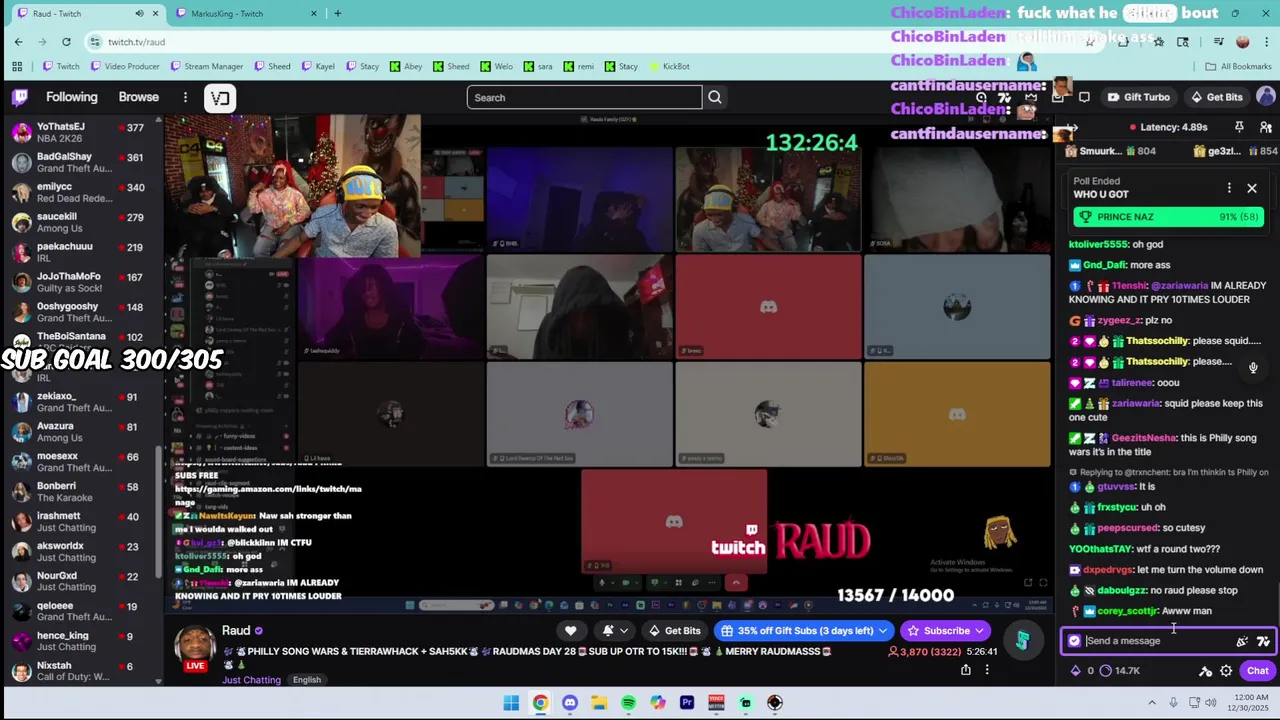
Task: Open Raud's channel avatar with LIVE badge
Action: [195, 648]
